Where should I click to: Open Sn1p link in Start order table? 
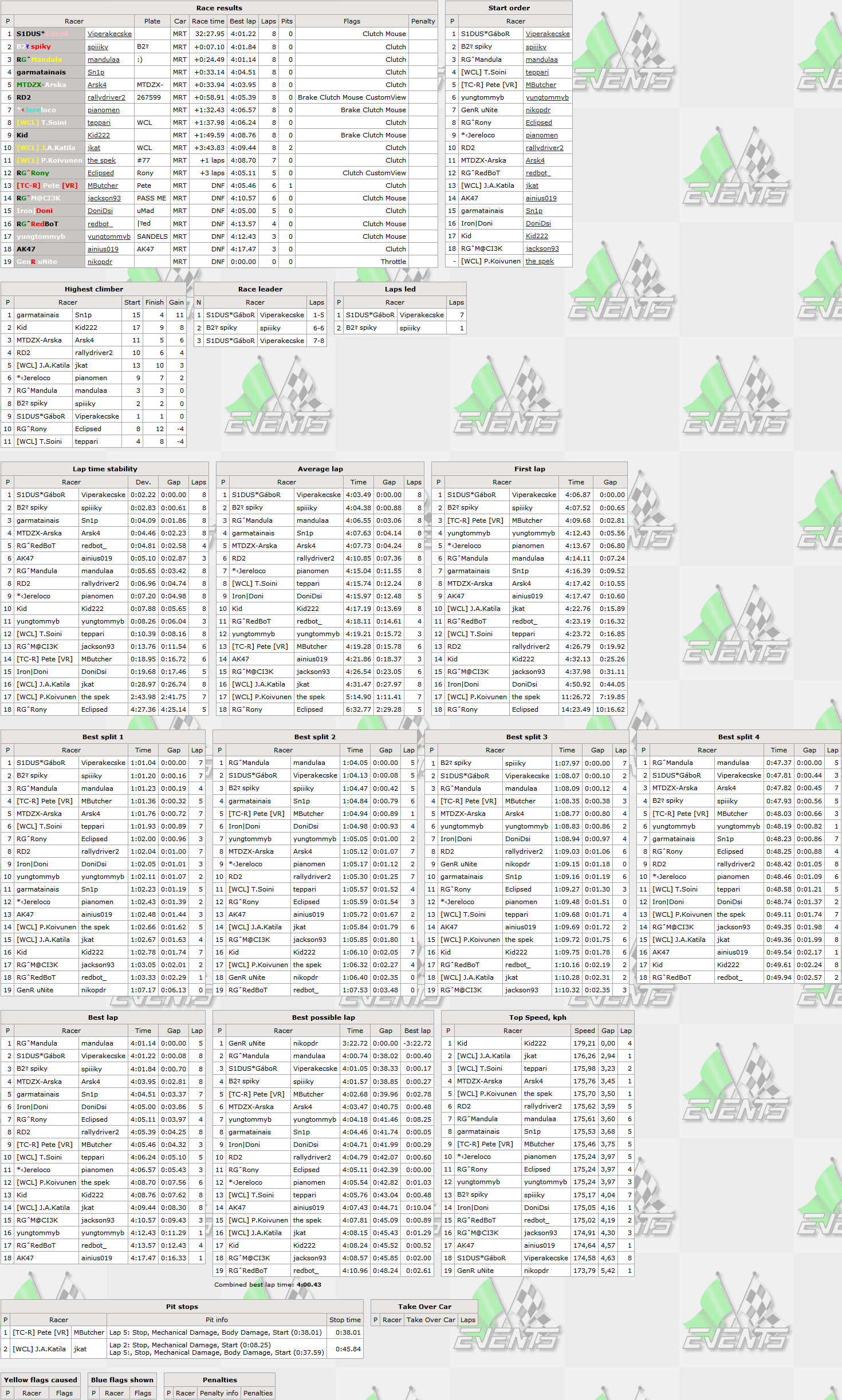[x=534, y=211]
